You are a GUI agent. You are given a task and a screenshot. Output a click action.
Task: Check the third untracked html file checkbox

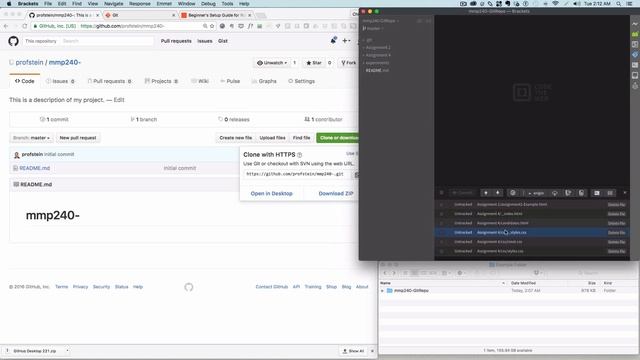point(442,223)
